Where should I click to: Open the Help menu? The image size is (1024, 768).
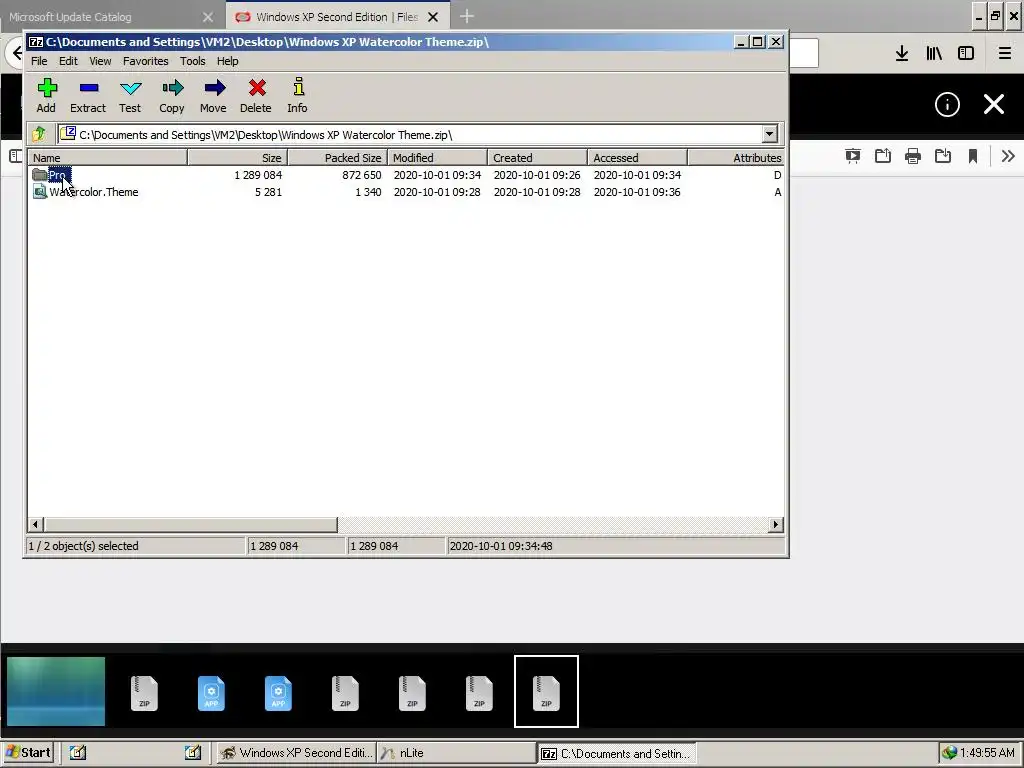tap(227, 61)
